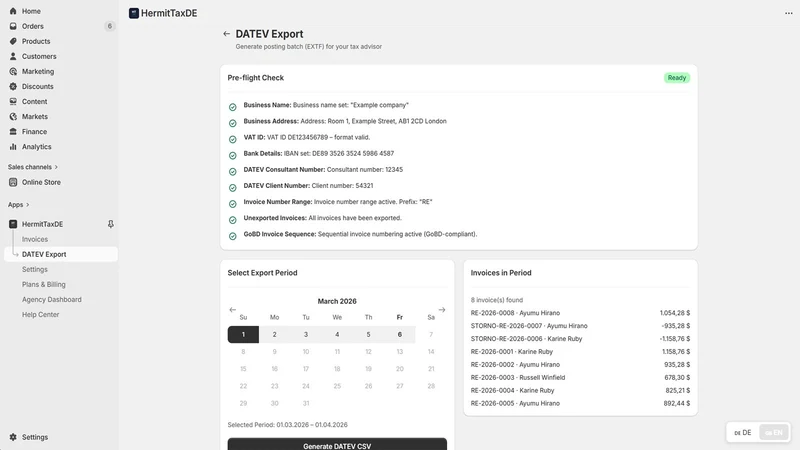Click the HermitTaxDE logo in header
800x450 pixels.
click(134, 13)
